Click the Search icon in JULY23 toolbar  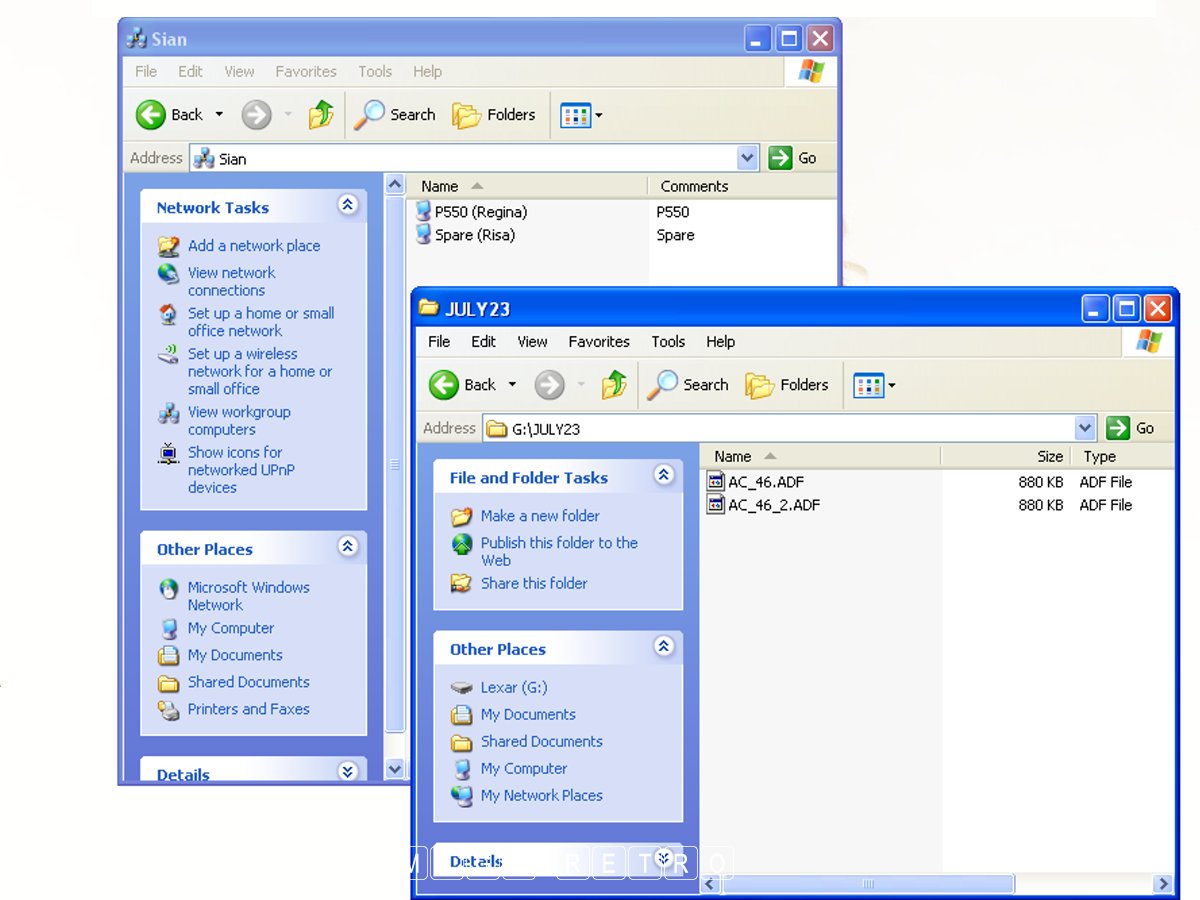[688, 385]
